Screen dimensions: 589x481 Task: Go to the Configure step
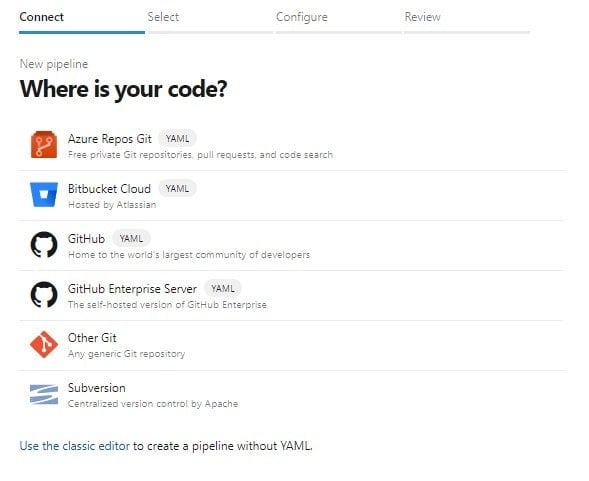pyautogui.click(x=302, y=17)
